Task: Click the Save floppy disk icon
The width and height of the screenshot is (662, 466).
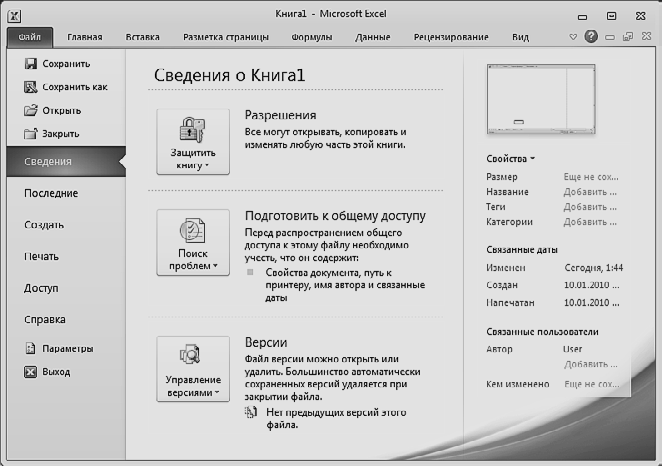Action: coord(30,64)
